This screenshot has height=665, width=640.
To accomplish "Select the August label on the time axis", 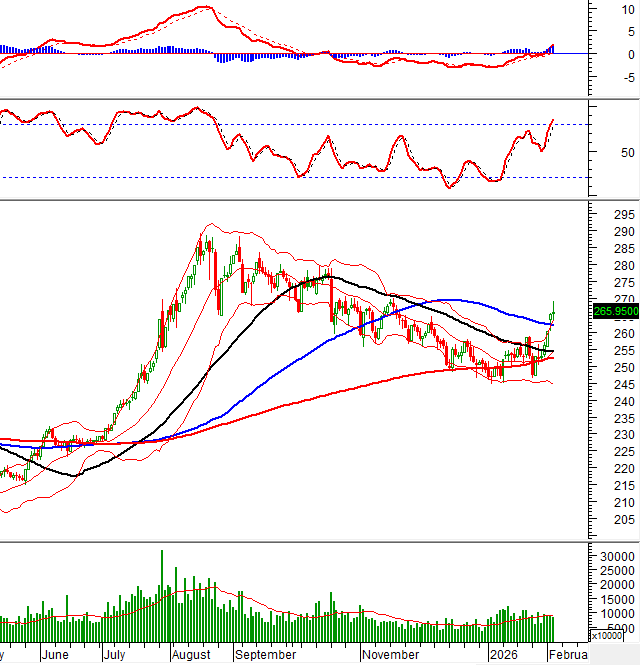I will pyautogui.click(x=190, y=655).
